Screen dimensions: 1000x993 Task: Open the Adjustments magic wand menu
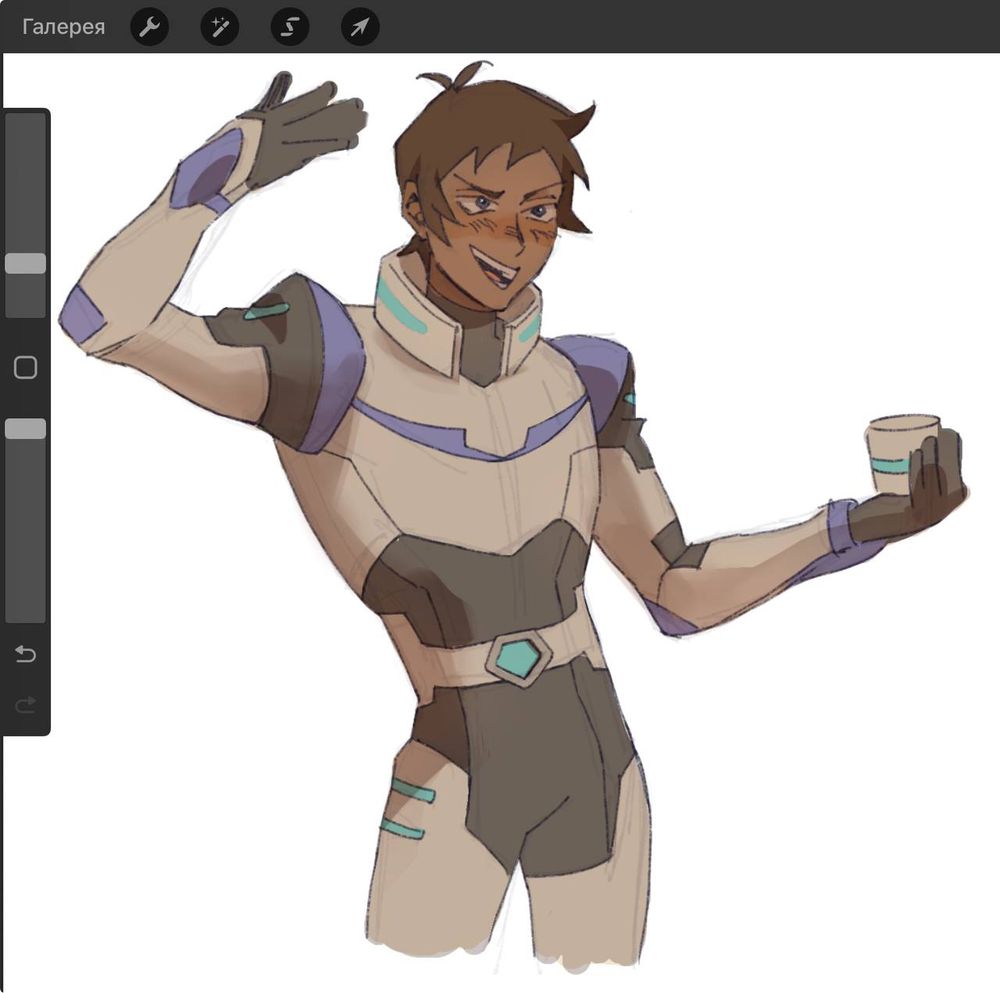[220, 27]
